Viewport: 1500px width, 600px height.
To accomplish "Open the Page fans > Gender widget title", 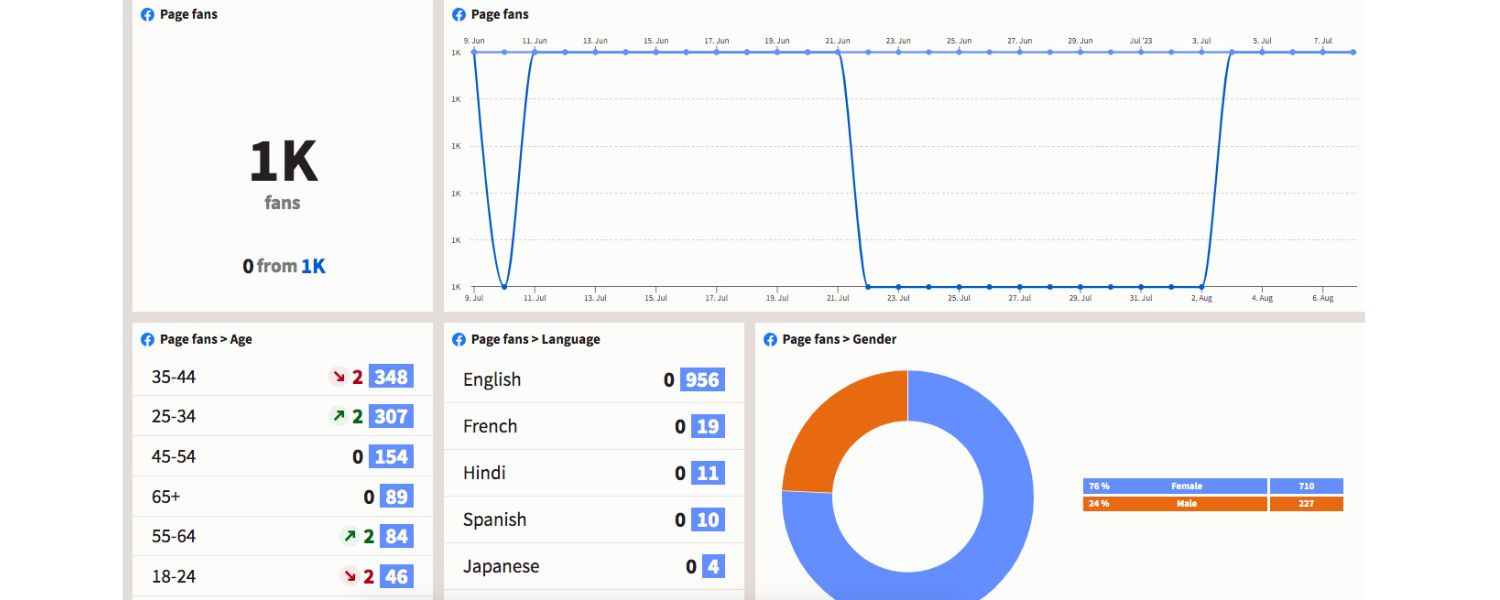I will pyautogui.click(x=839, y=340).
